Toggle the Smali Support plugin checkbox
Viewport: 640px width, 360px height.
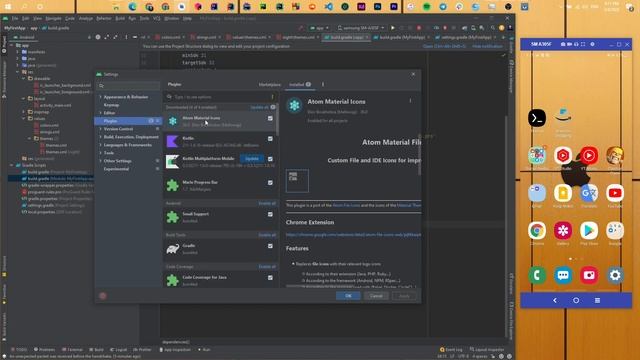(270, 214)
